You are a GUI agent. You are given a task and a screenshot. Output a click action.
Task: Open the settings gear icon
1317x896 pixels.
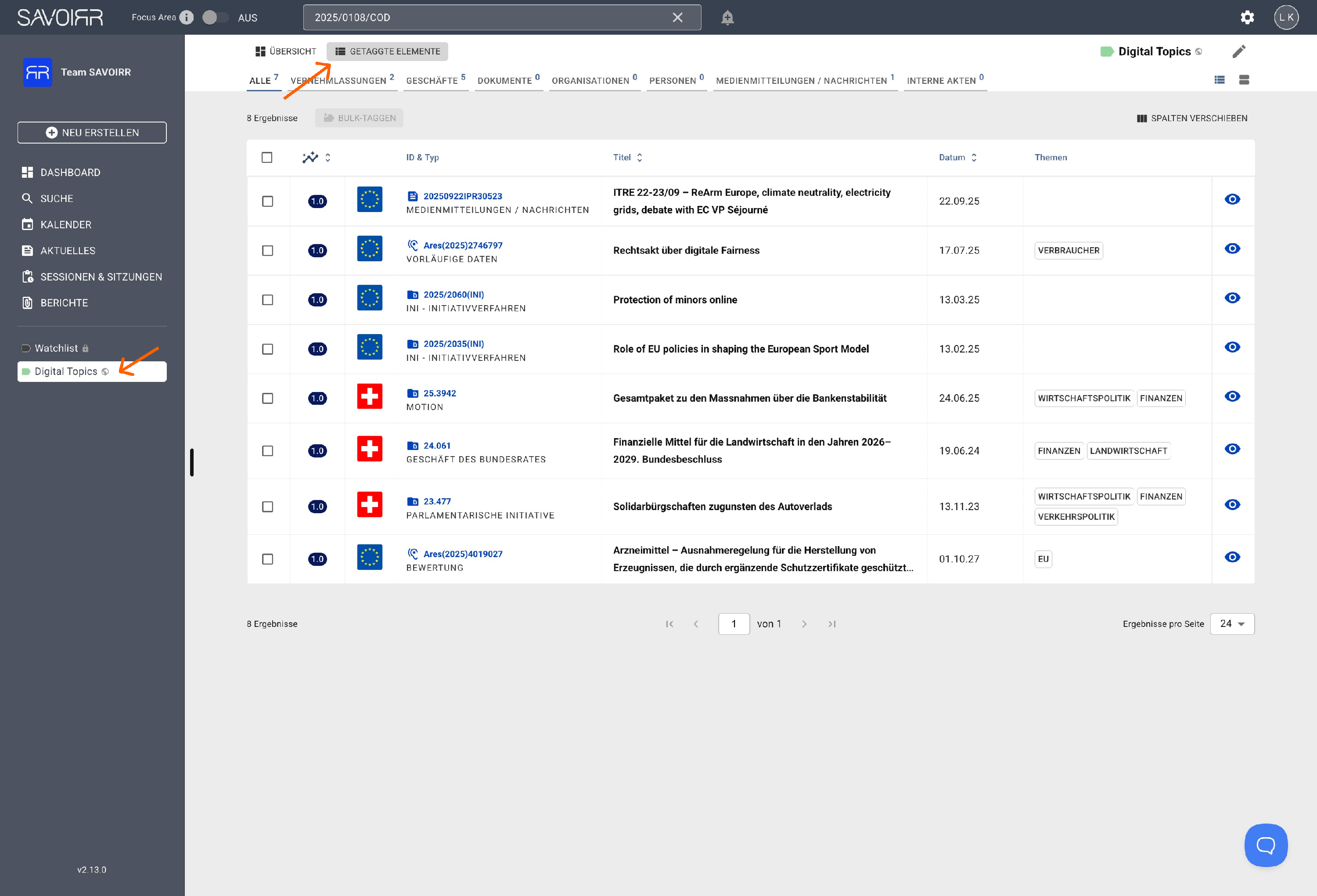tap(1247, 18)
